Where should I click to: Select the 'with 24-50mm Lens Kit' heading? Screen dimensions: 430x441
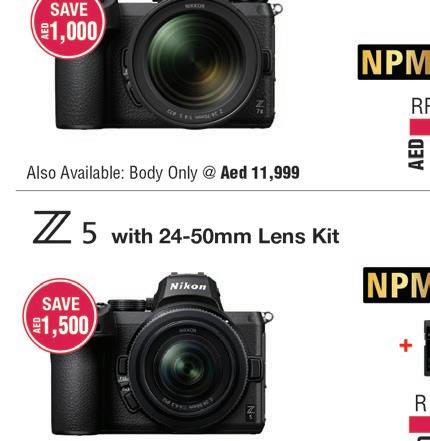pos(225,236)
